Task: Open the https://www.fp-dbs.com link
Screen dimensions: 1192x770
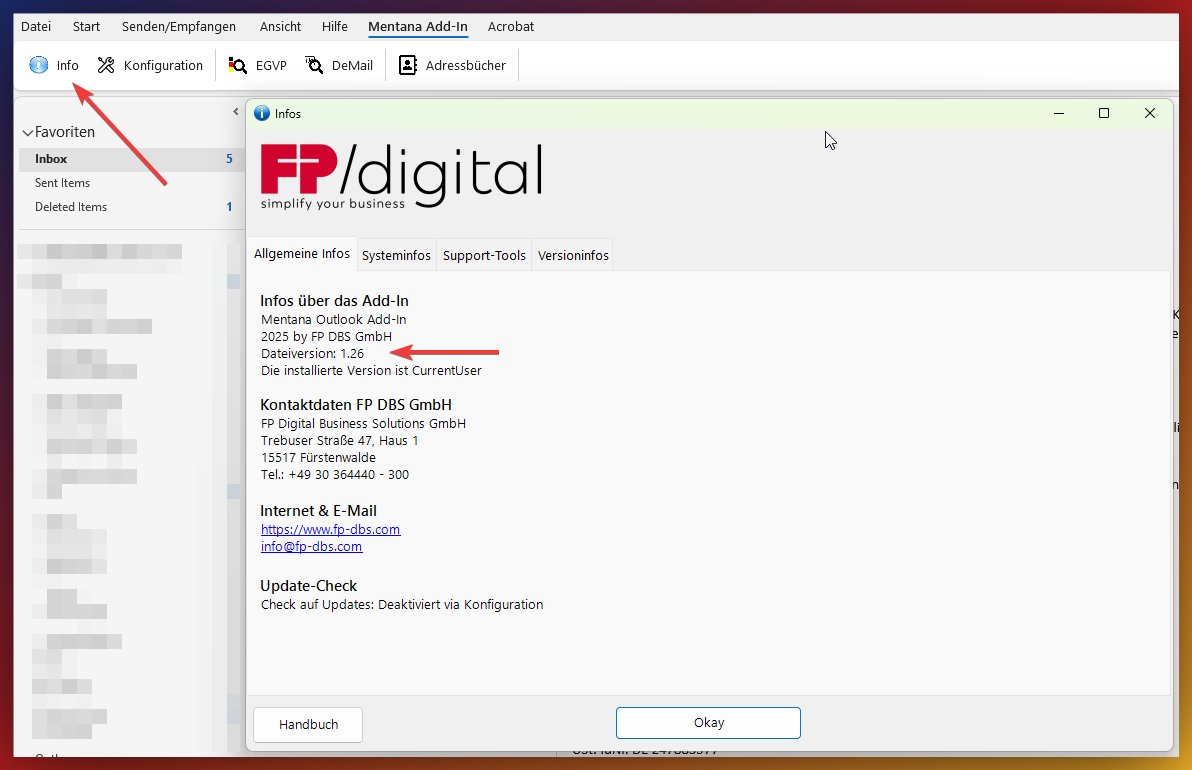Action: click(x=330, y=530)
